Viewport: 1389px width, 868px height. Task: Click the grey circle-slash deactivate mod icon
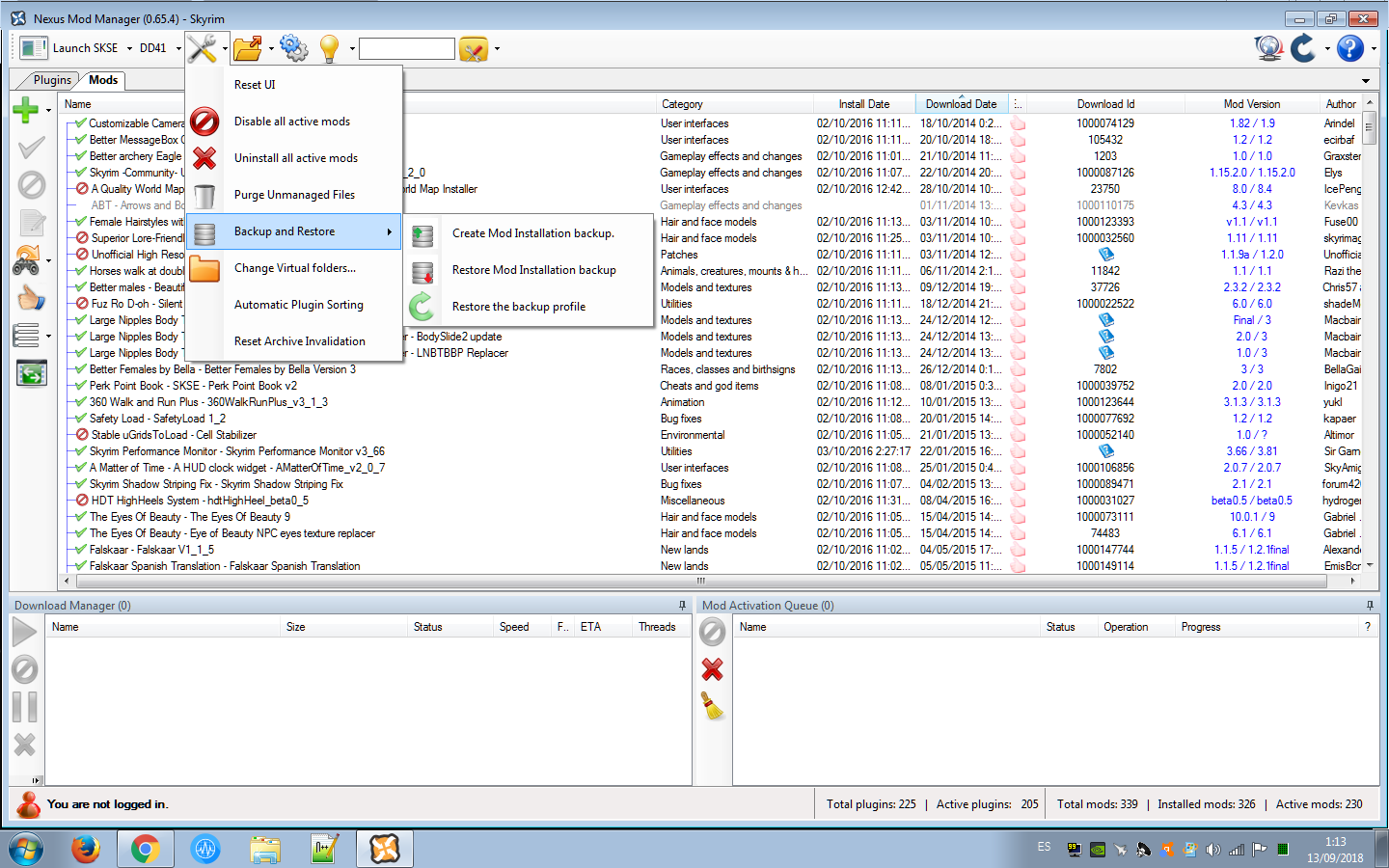coord(31,185)
